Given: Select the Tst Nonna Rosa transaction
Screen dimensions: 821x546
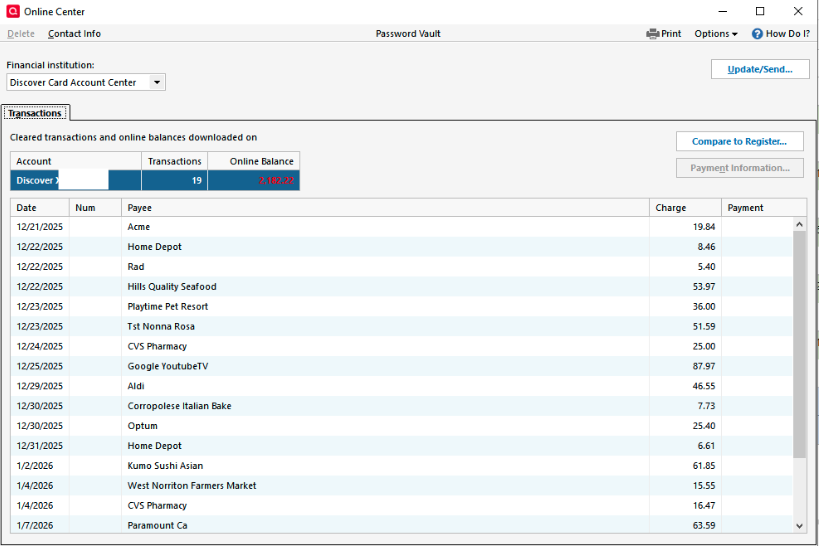Looking at the screenshot, I should (401, 326).
